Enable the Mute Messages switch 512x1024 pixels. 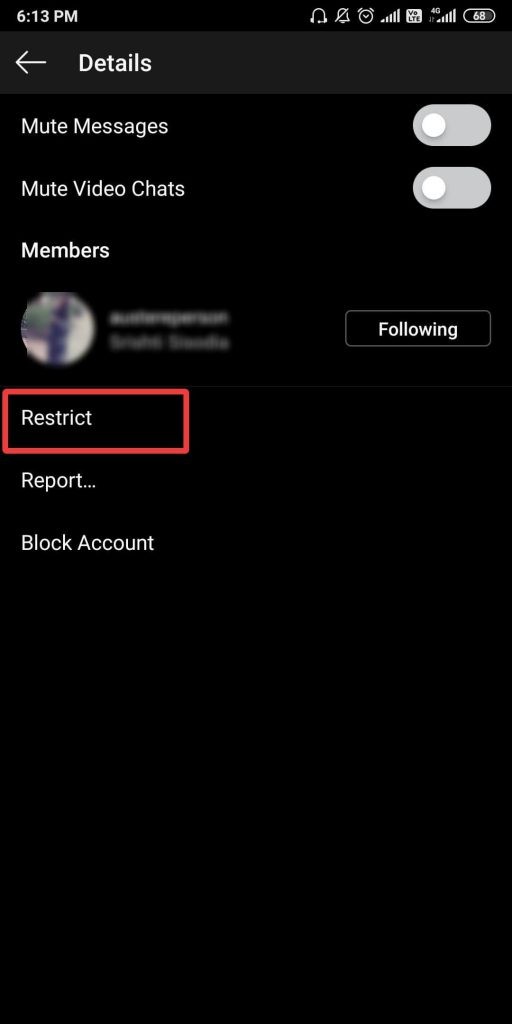451,125
